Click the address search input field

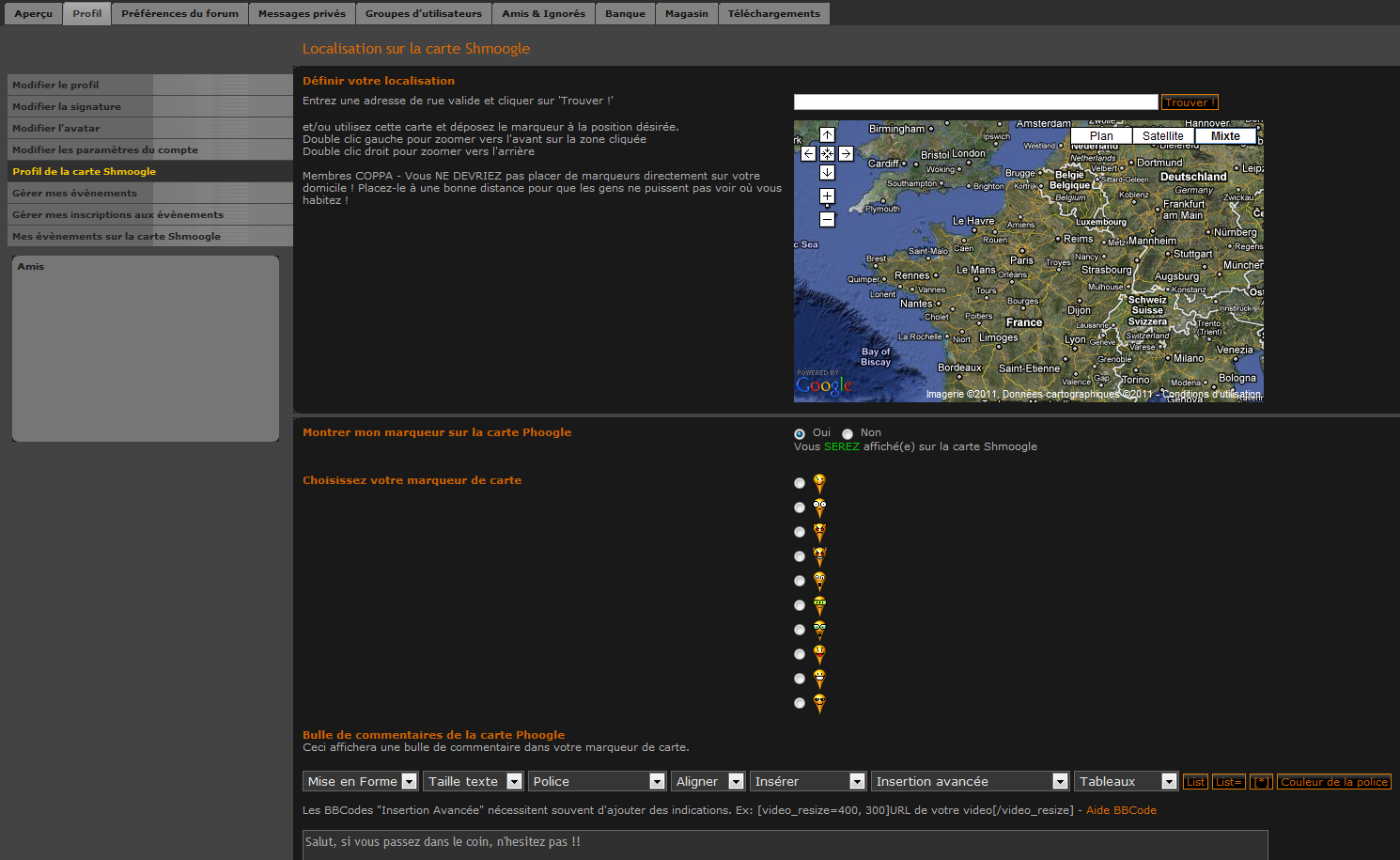click(976, 102)
